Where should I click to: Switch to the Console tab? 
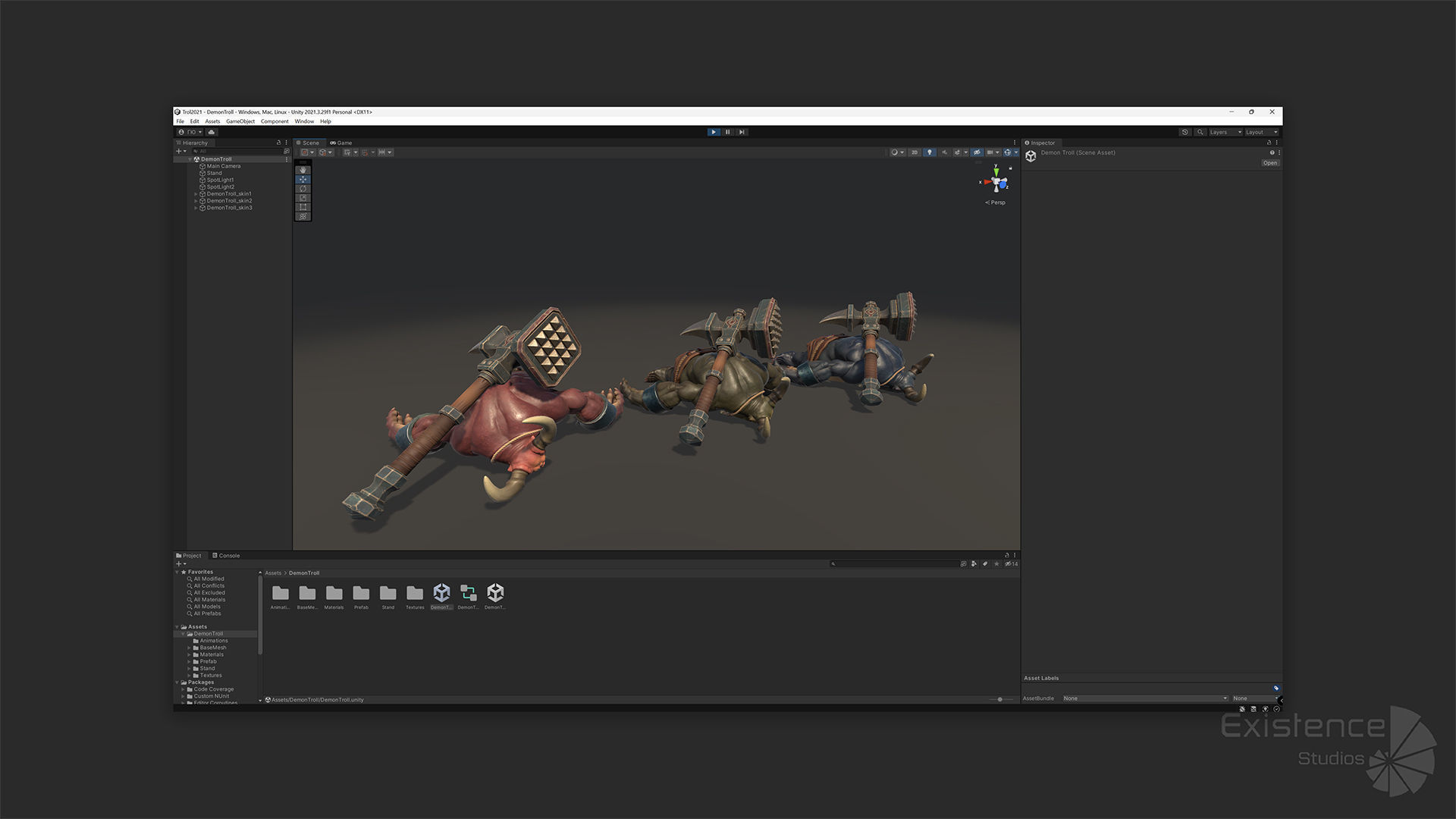[x=226, y=556]
